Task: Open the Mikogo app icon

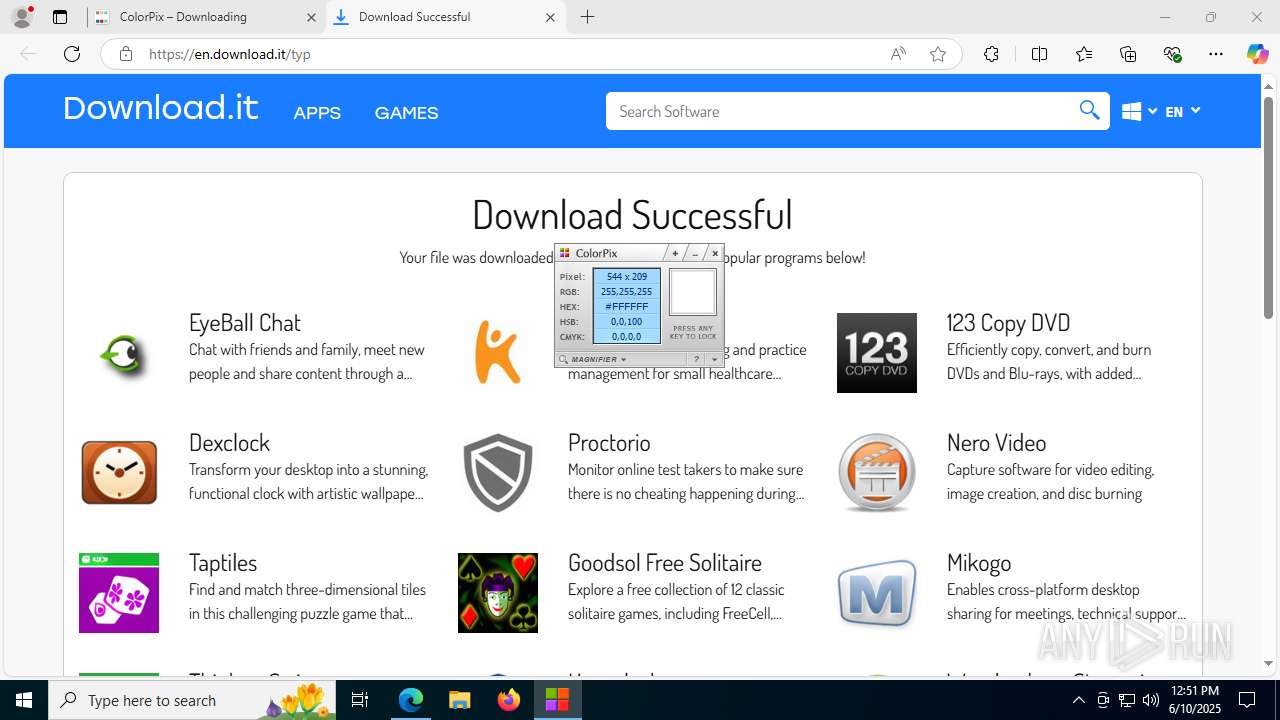Action: click(x=877, y=593)
